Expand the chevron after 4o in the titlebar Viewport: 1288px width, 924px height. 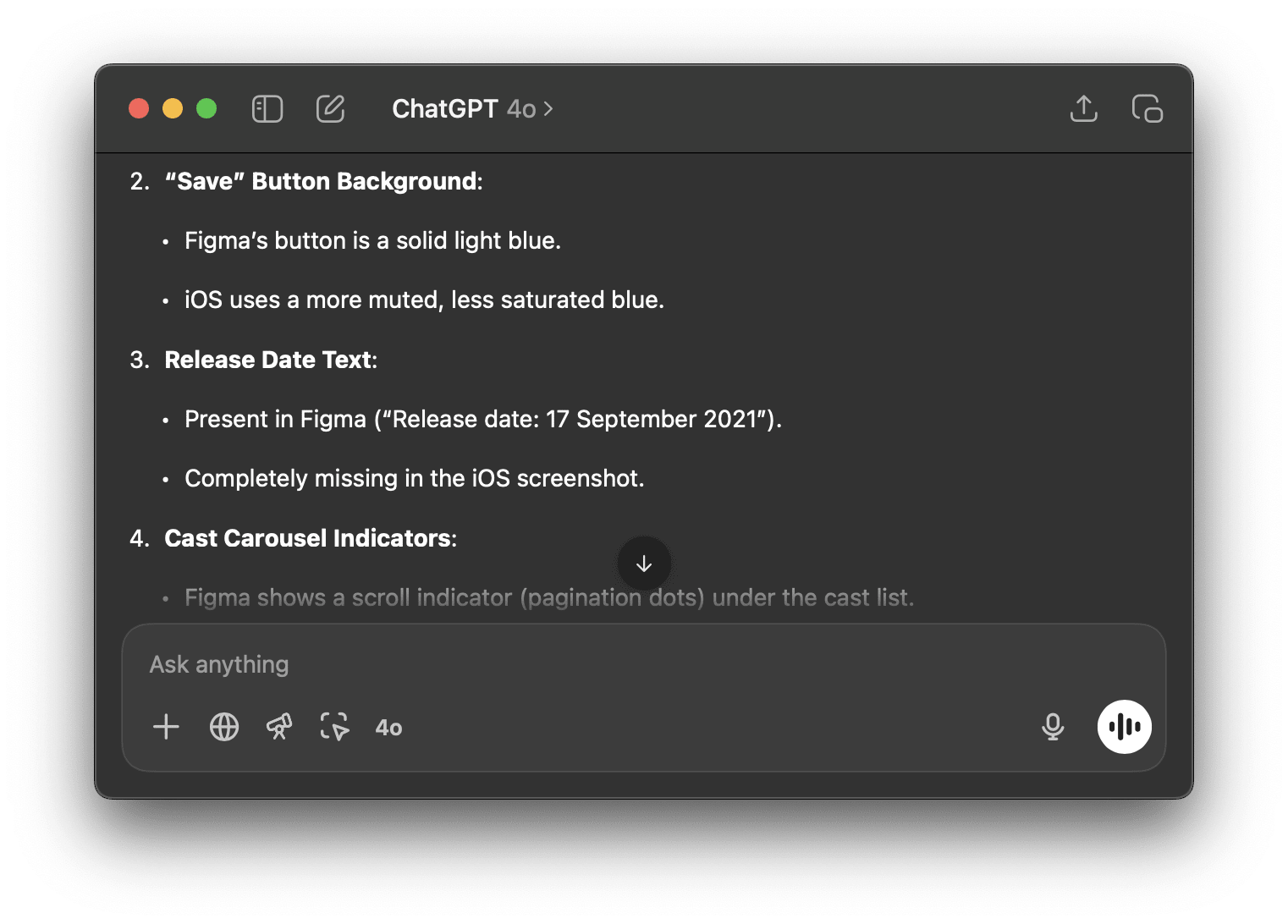pyautogui.click(x=548, y=109)
